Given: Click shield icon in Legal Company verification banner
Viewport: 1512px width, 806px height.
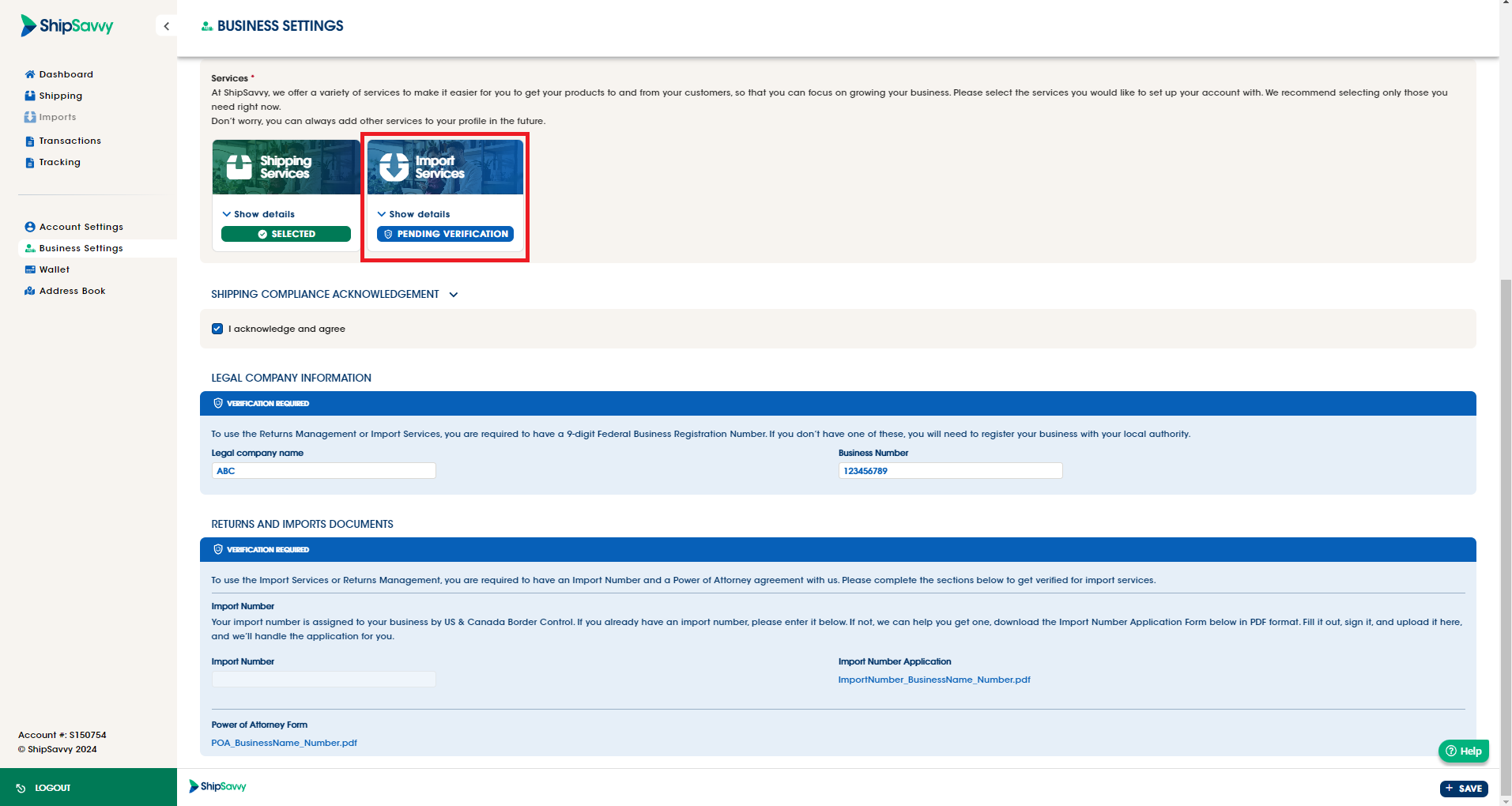Looking at the screenshot, I should (x=218, y=403).
